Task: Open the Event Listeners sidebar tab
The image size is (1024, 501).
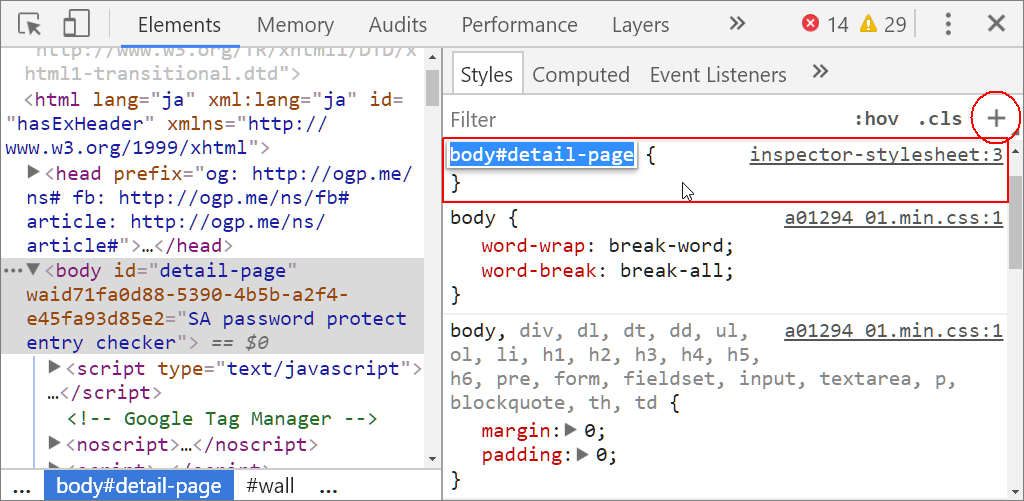Action: tap(718, 74)
